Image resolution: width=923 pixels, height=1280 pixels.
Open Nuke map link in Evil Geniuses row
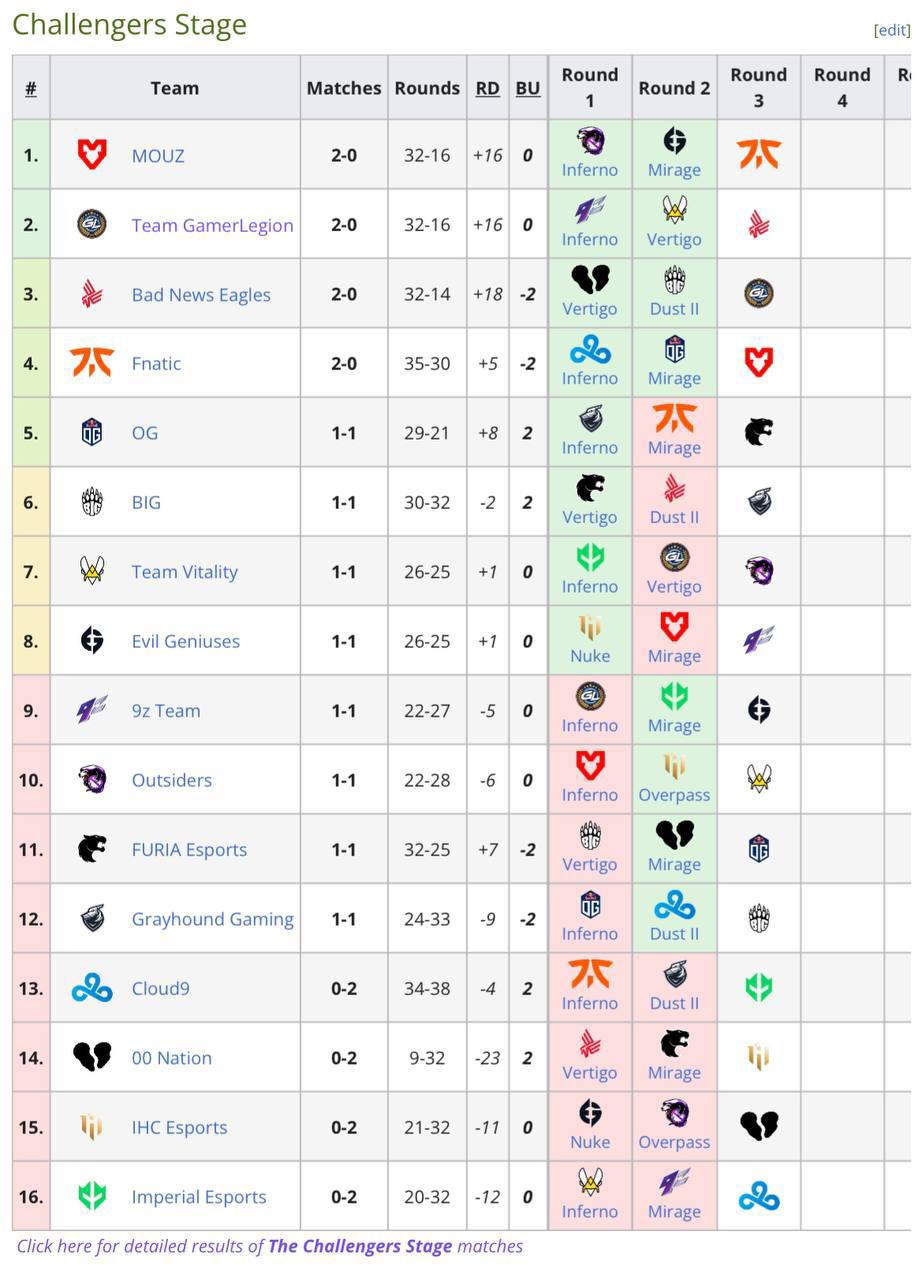tap(590, 656)
